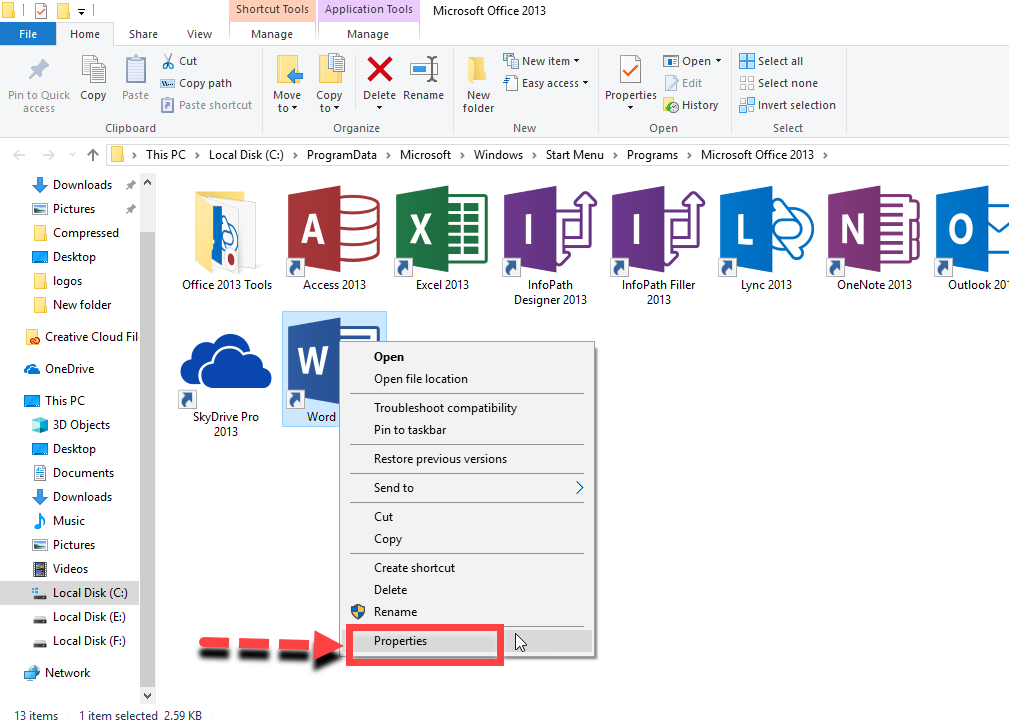1009x727 pixels.
Task: Select the OneNote 2013 icon
Action: point(873,231)
